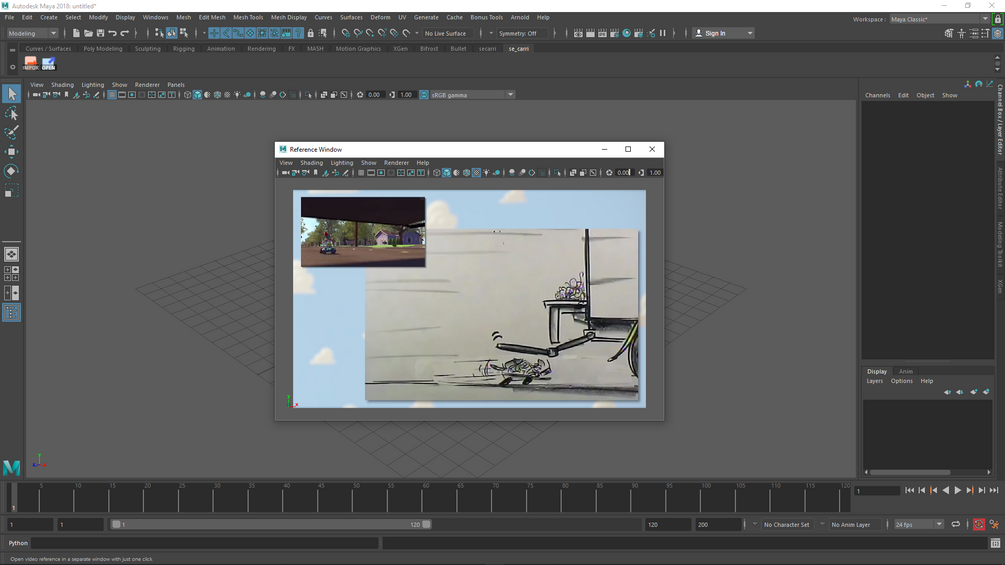Activate the Lasso Select tool
Viewport: 1005px width, 565px height.
[x=11, y=113]
